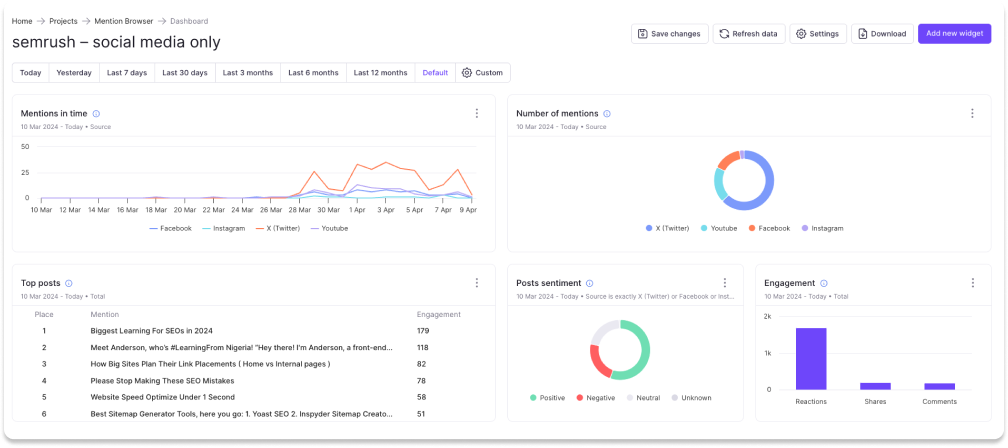Click the Download button
Screen dimensions: 1008x448
[x=882, y=34]
